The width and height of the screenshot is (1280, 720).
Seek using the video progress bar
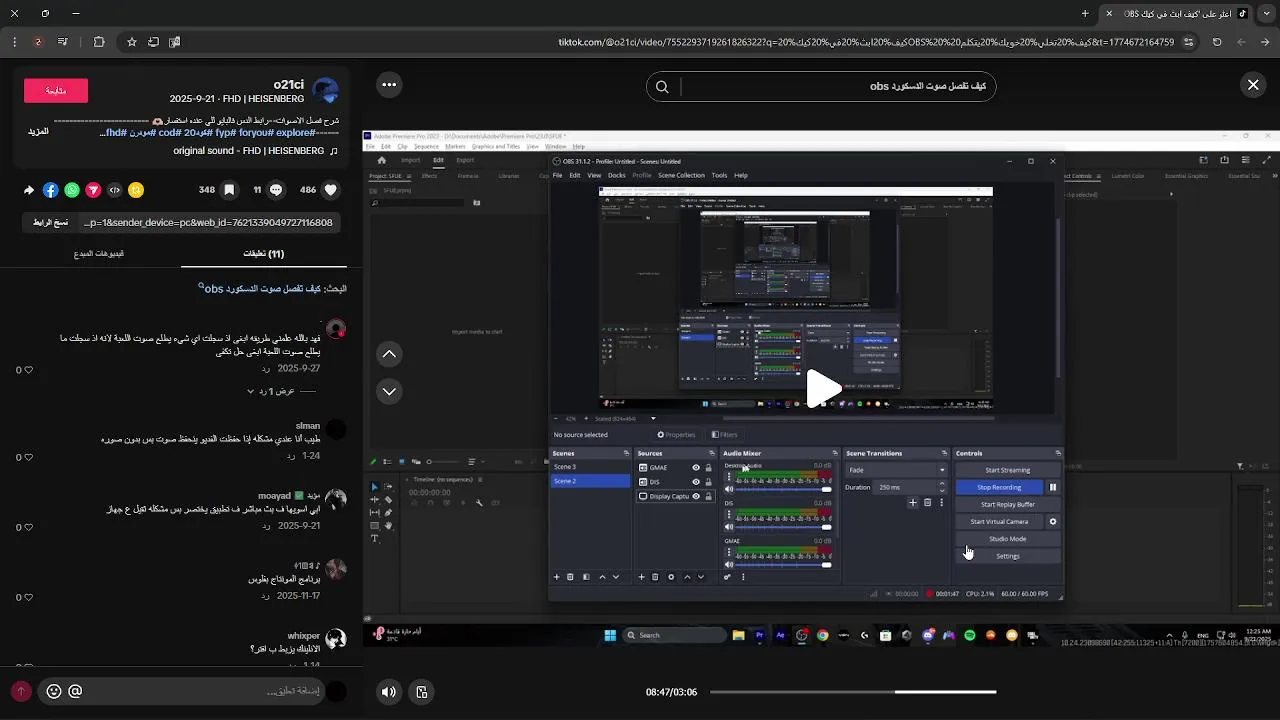[853, 692]
